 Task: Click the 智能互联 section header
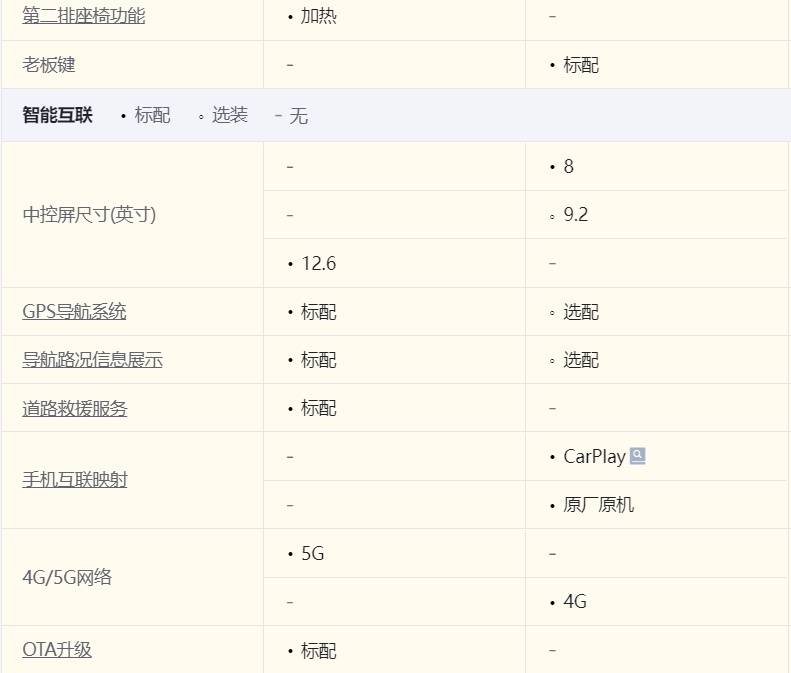[x=58, y=115]
